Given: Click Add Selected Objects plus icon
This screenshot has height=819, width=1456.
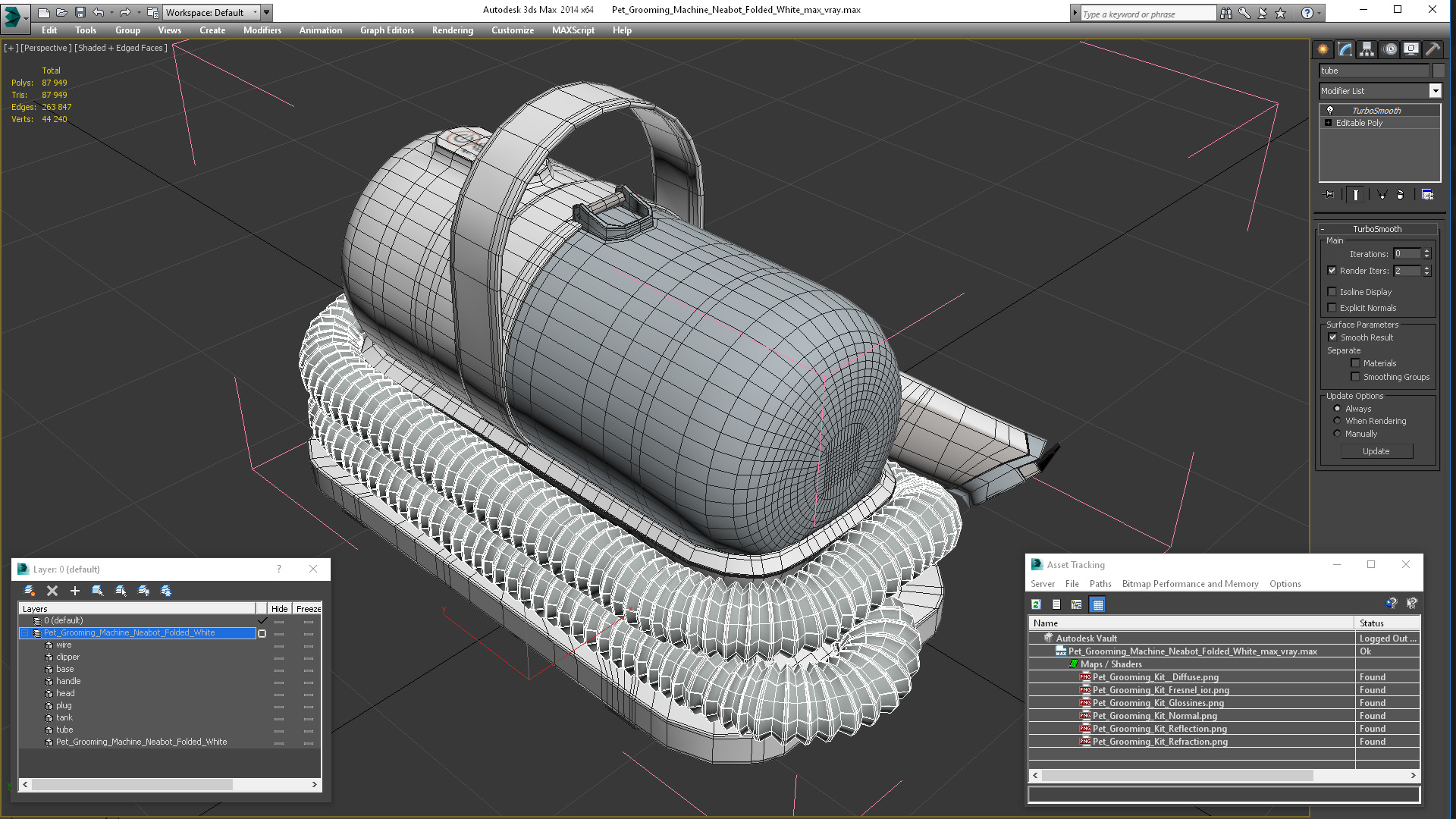Looking at the screenshot, I should coord(74,591).
